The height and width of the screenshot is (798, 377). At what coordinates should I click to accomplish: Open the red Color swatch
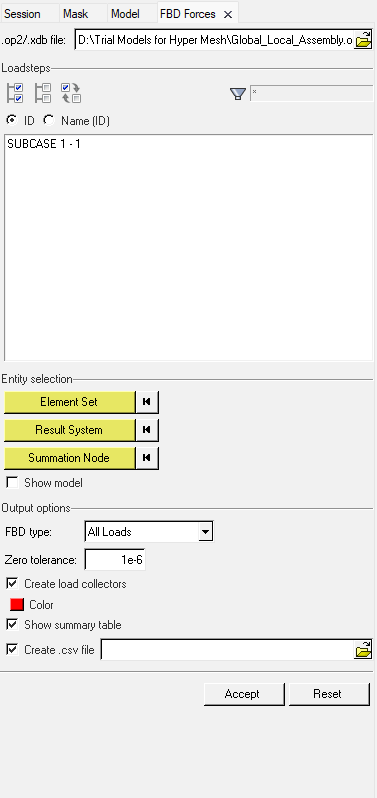pos(17,605)
